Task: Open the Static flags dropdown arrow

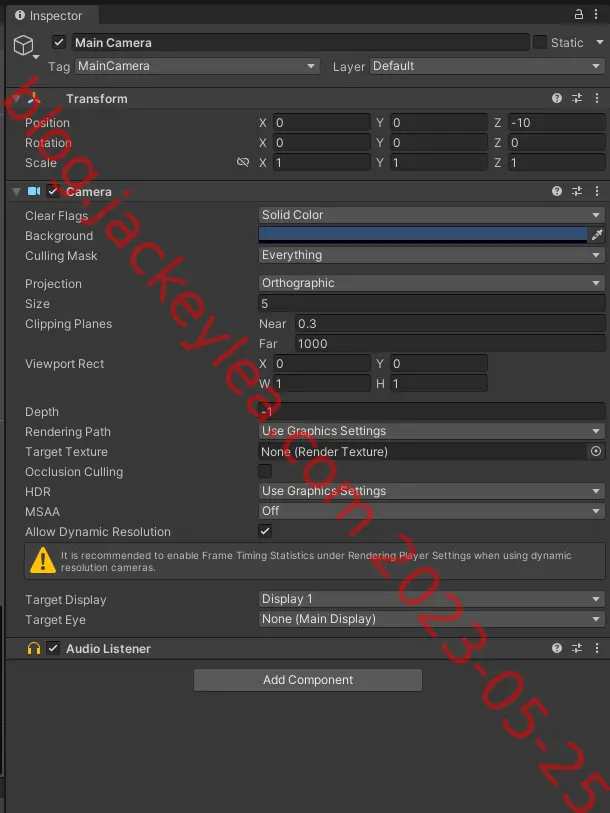Action: (x=600, y=43)
